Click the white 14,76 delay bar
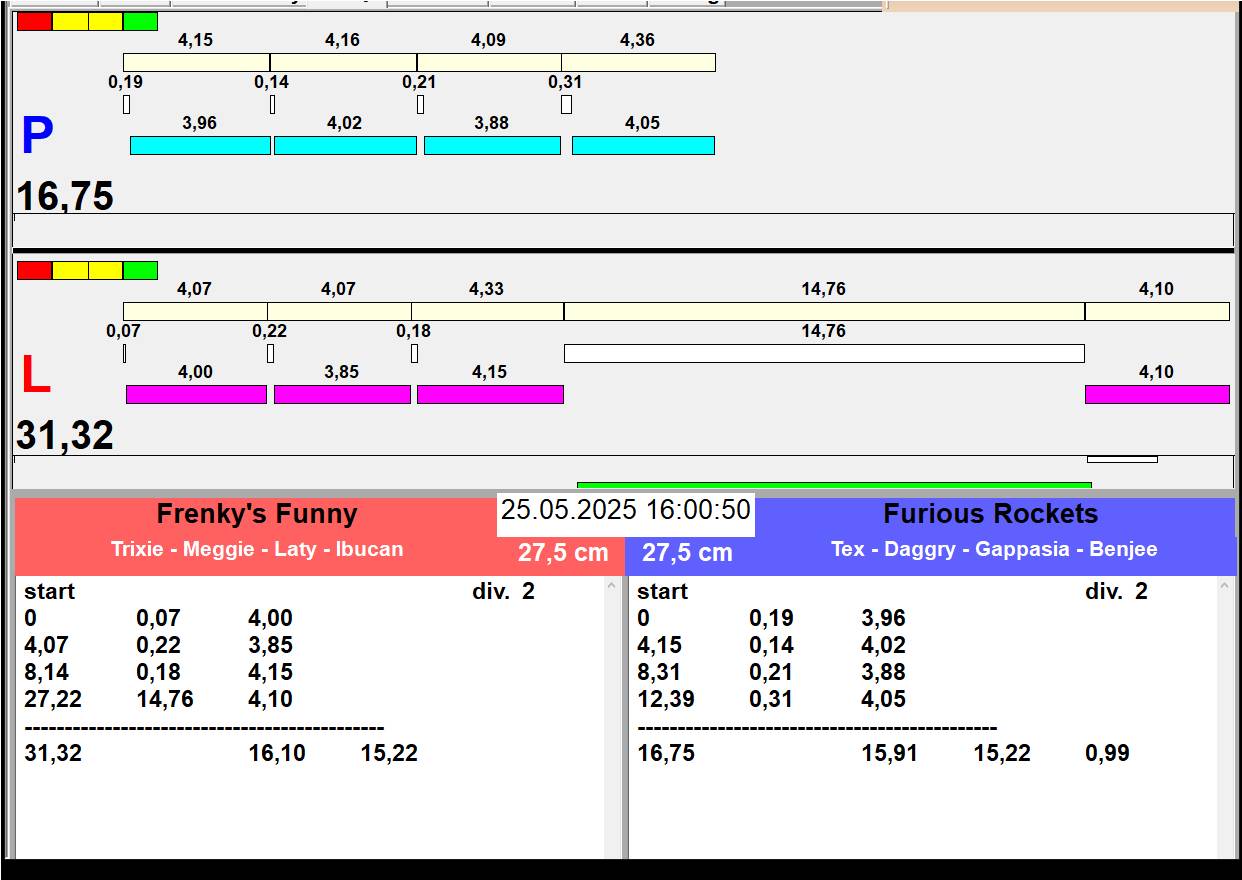This screenshot has width=1242, height=880. 824,353
